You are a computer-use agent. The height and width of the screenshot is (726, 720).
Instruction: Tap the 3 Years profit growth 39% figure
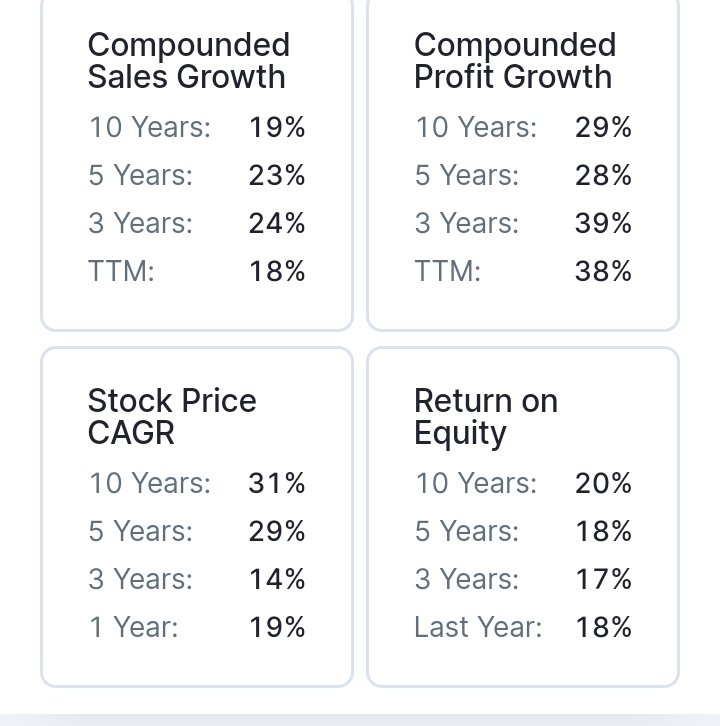603,224
